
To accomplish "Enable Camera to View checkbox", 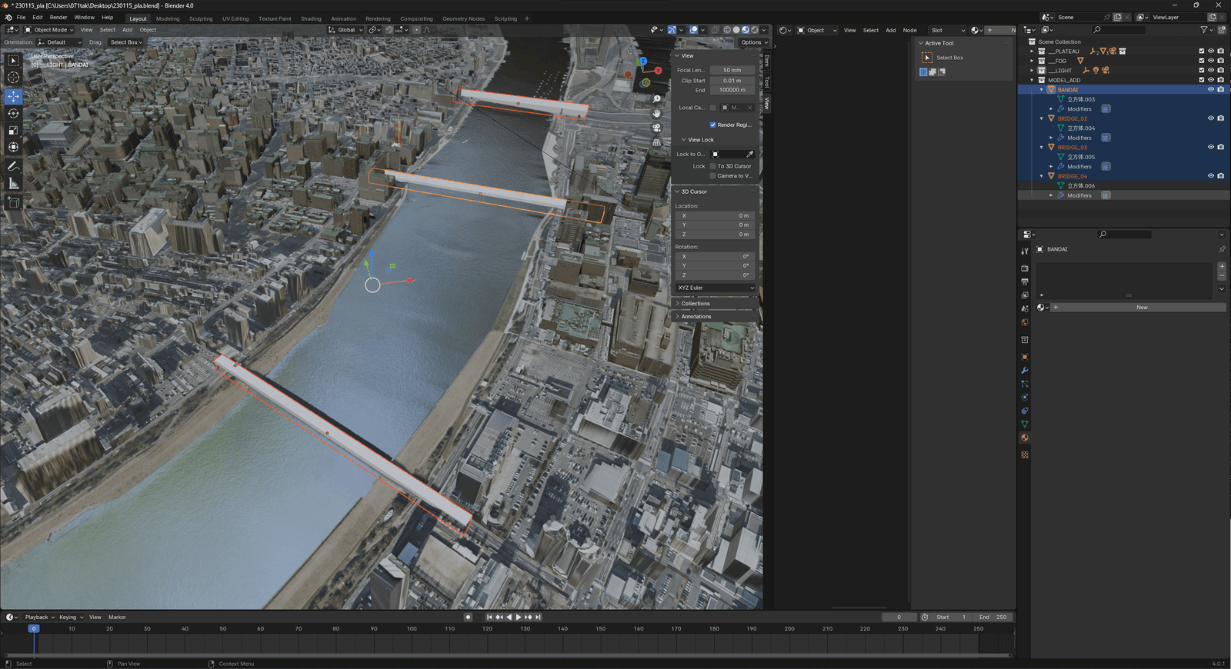I will click(713, 176).
